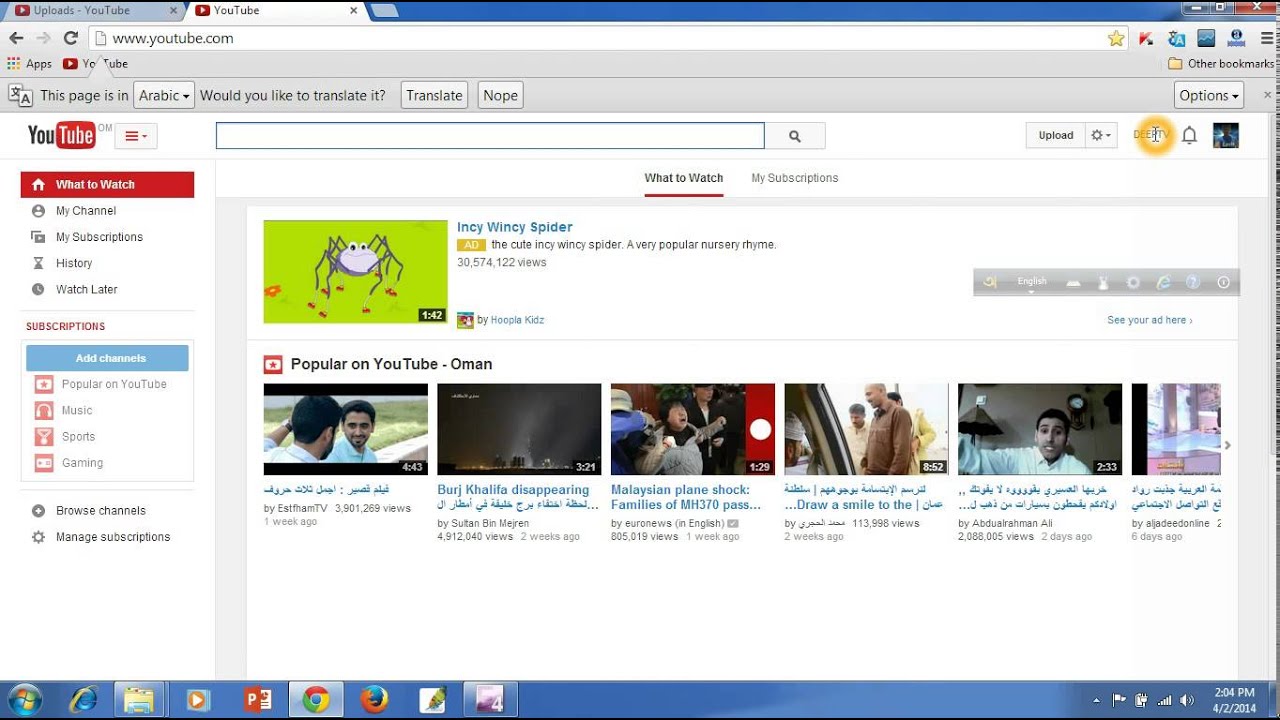Click the taskbar volume speaker icon
Viewport: 1280px width, 720px height.
[1187, 700]
